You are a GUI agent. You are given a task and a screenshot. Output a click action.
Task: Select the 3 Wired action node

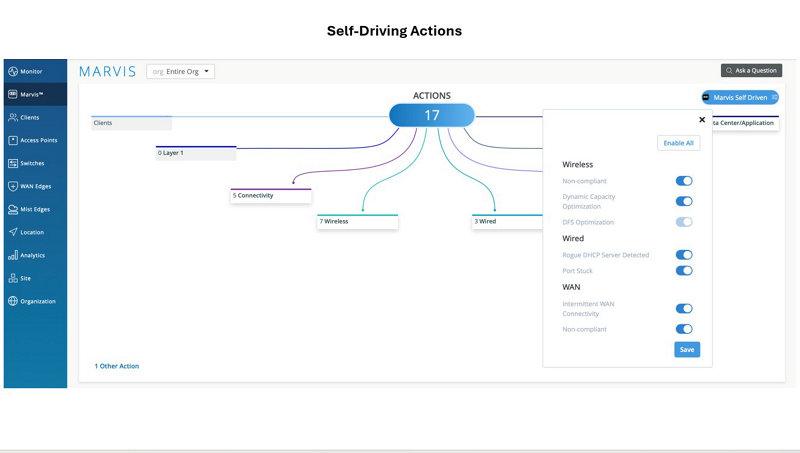(x=507, y=222)
